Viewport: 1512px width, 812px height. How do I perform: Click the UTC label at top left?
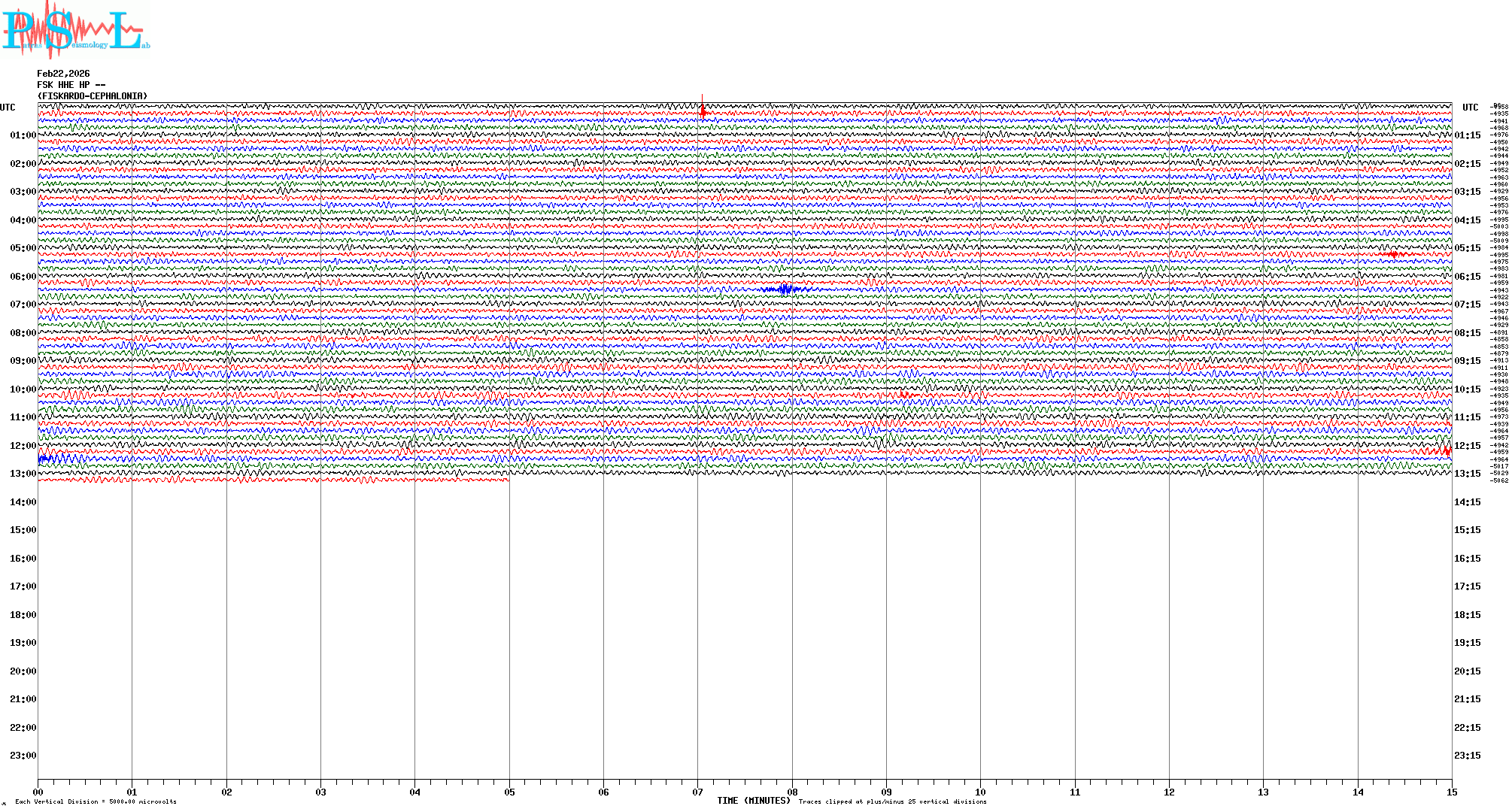8,108
